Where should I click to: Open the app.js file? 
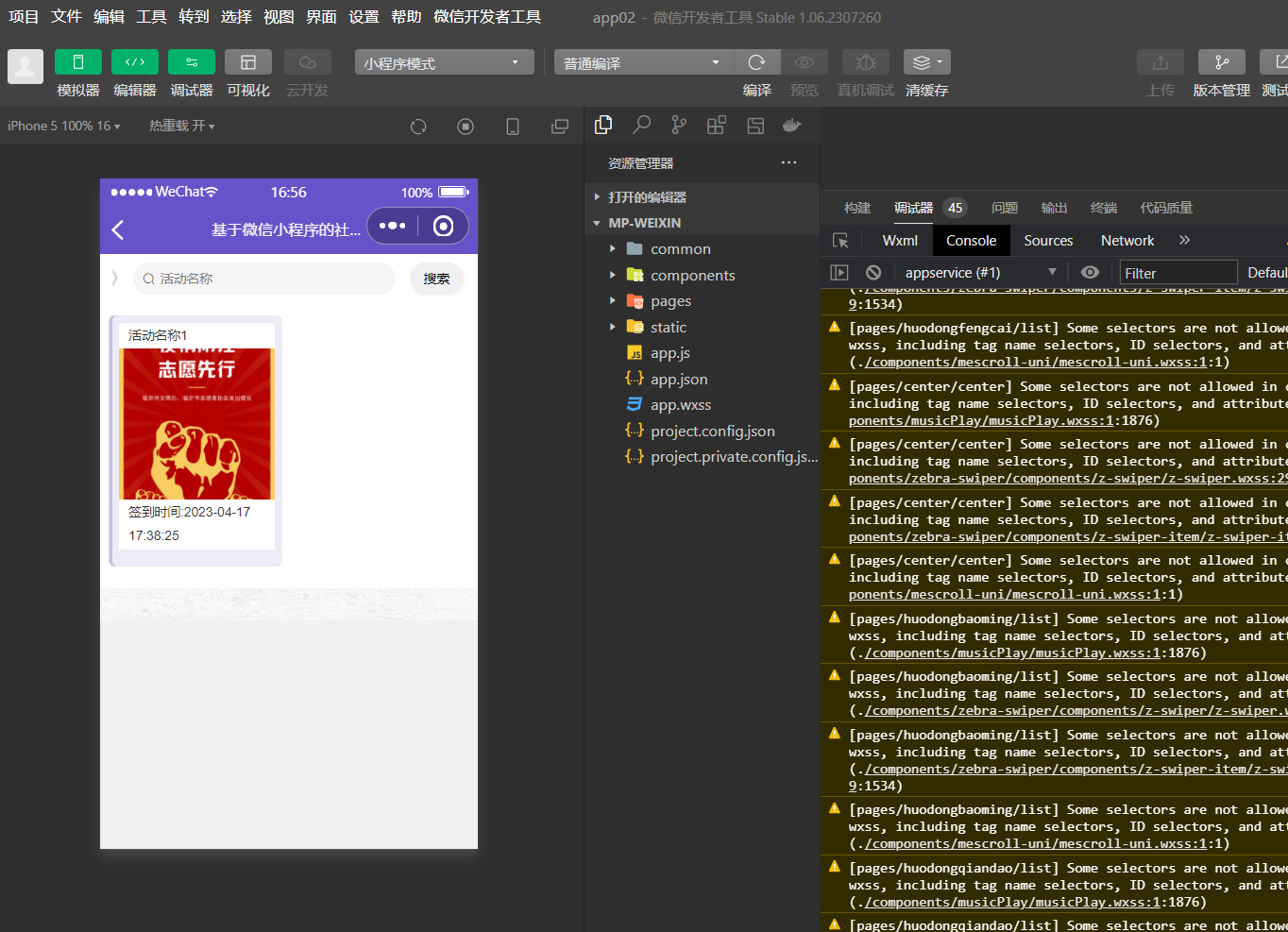(x=703, y=353)
